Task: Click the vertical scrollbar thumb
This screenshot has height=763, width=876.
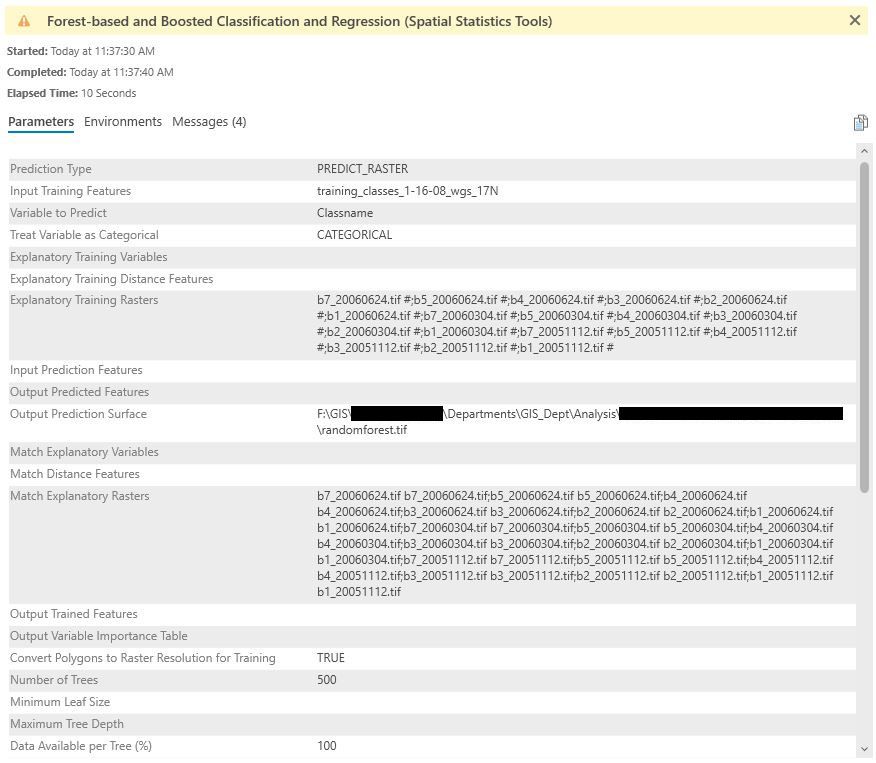Action: 864,325
